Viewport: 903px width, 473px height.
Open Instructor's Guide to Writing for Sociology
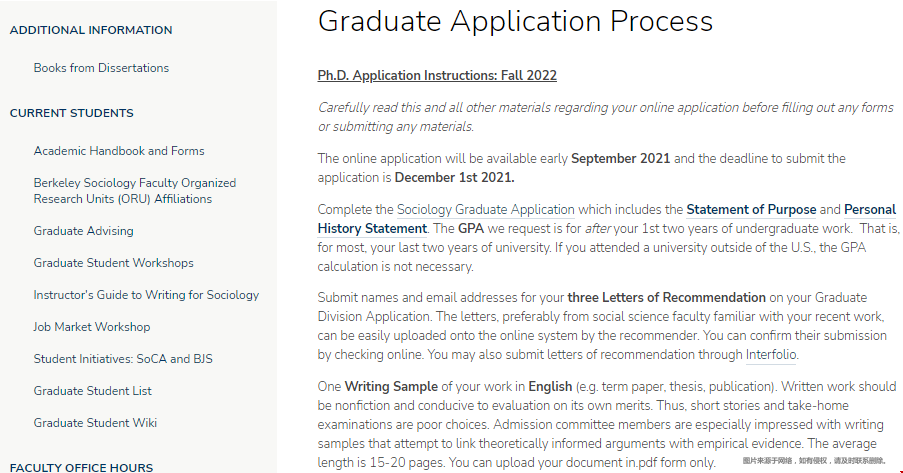tap(146, 295)
